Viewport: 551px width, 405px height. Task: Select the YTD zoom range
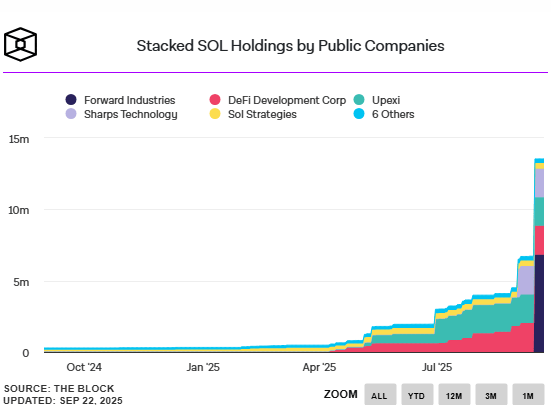[x=417, y=395]
